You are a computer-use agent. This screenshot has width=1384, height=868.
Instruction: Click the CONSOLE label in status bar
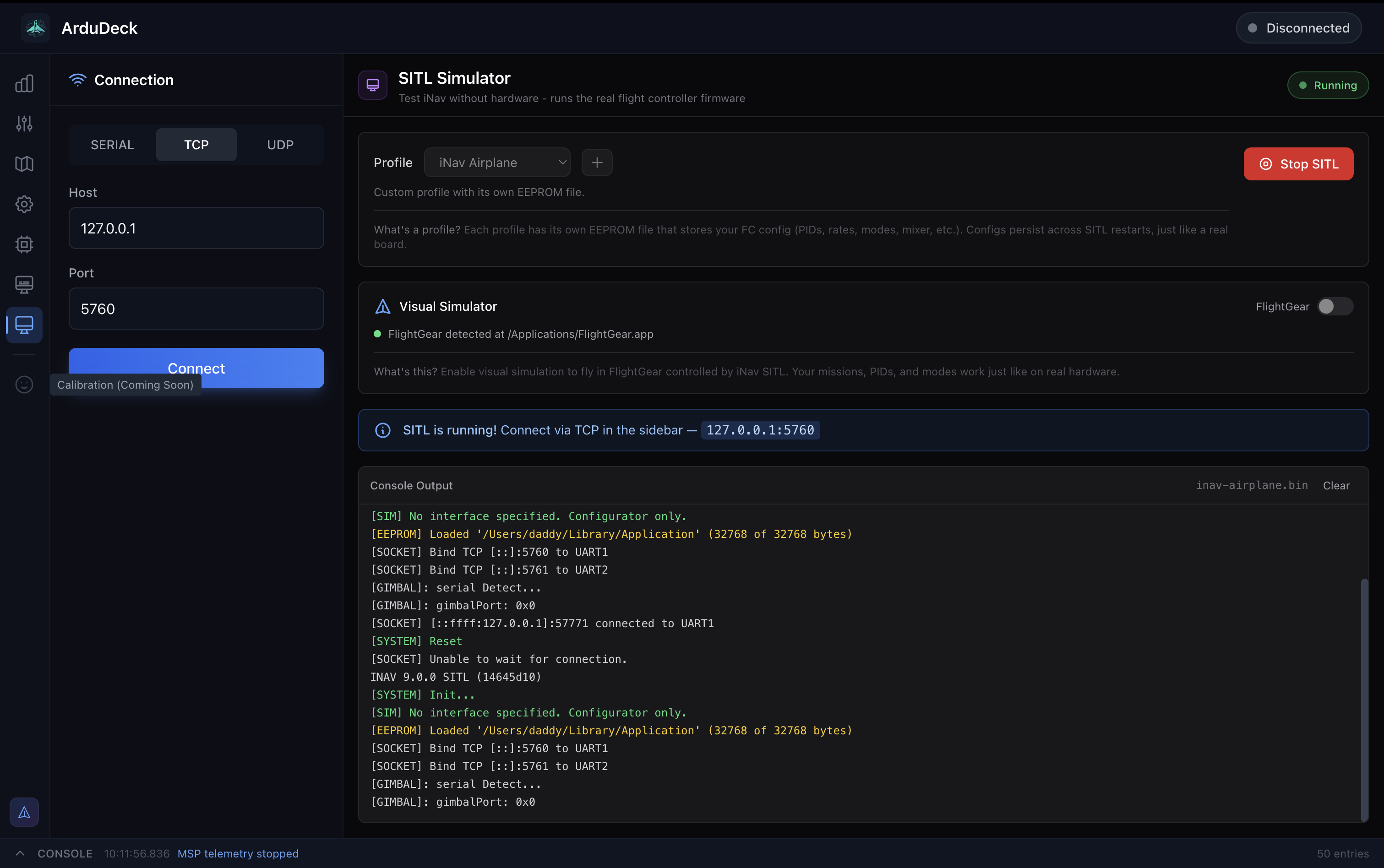tap(65, 854)
